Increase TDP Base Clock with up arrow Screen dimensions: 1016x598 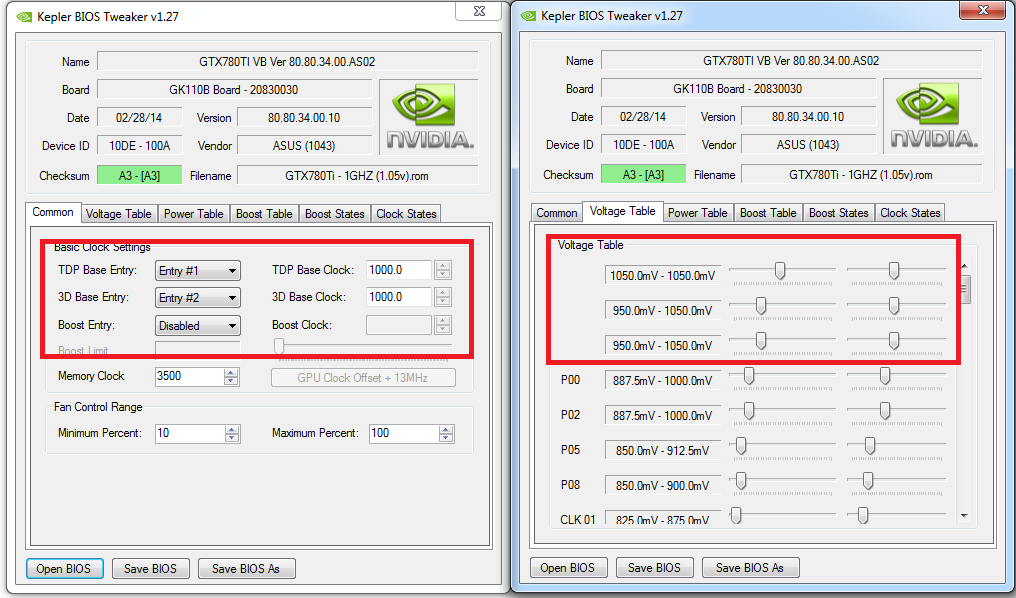(x=443, y=266)
